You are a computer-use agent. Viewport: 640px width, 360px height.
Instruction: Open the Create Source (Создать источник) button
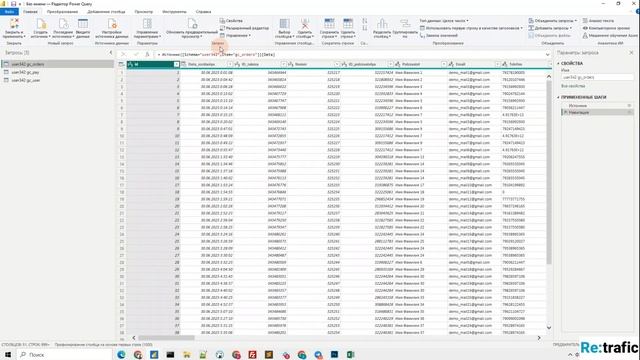point(40,28)
